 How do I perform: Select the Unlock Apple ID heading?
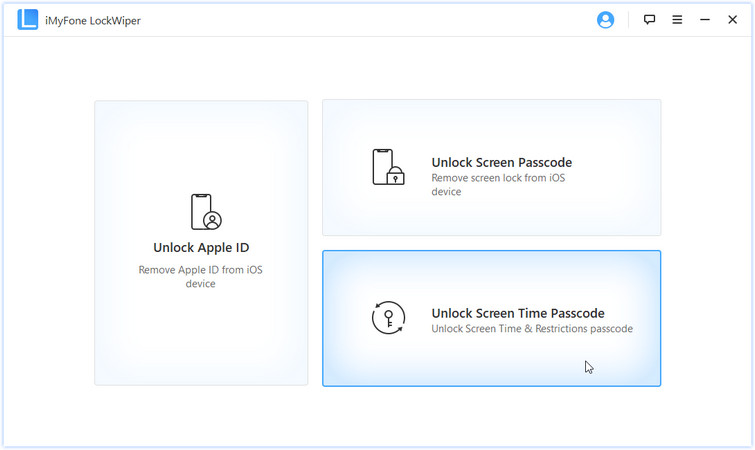pyautogui.click(x=201, y=247)
